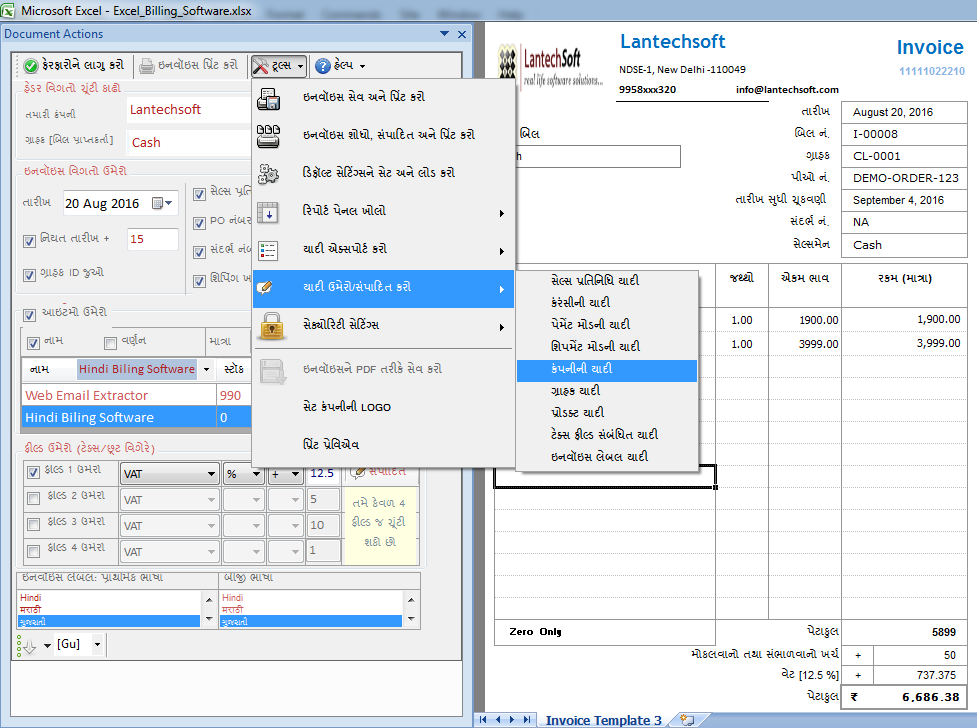Toggle ફીલ્ડ 1 ઉમેરો checkbox
Image resolution: width=977 pixels, height=728 pixels.
[34, 472]
